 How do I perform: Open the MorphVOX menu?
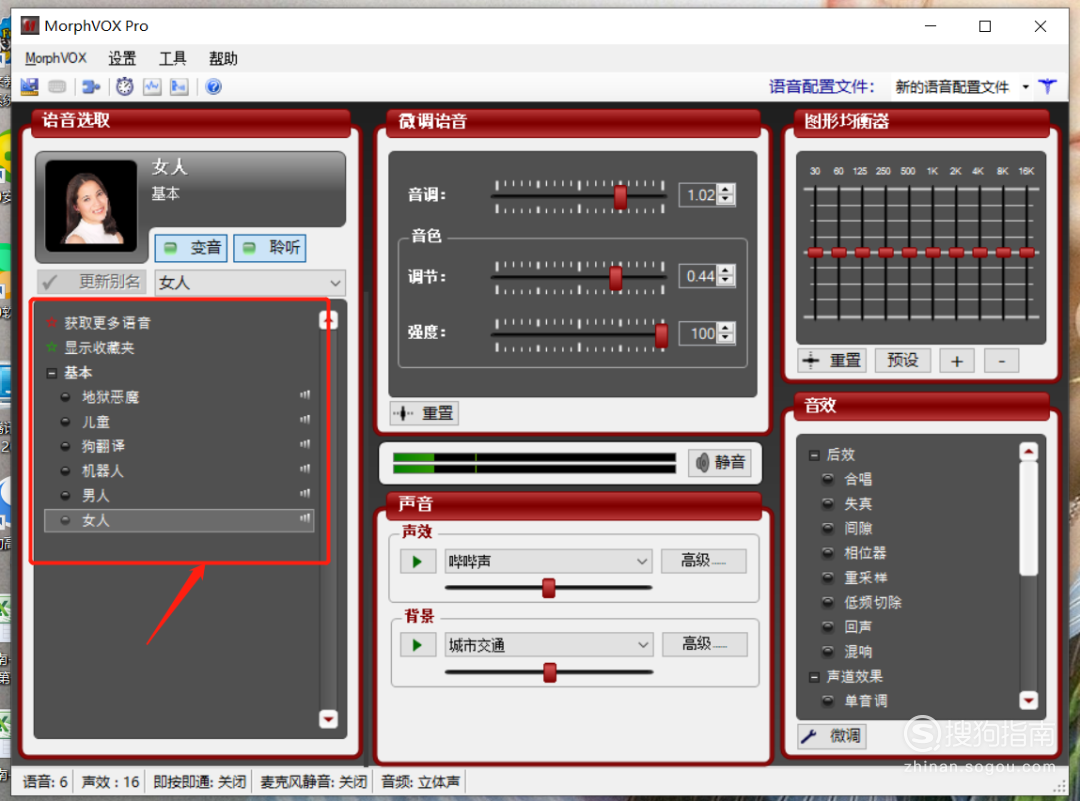click(x=56, y=59)
